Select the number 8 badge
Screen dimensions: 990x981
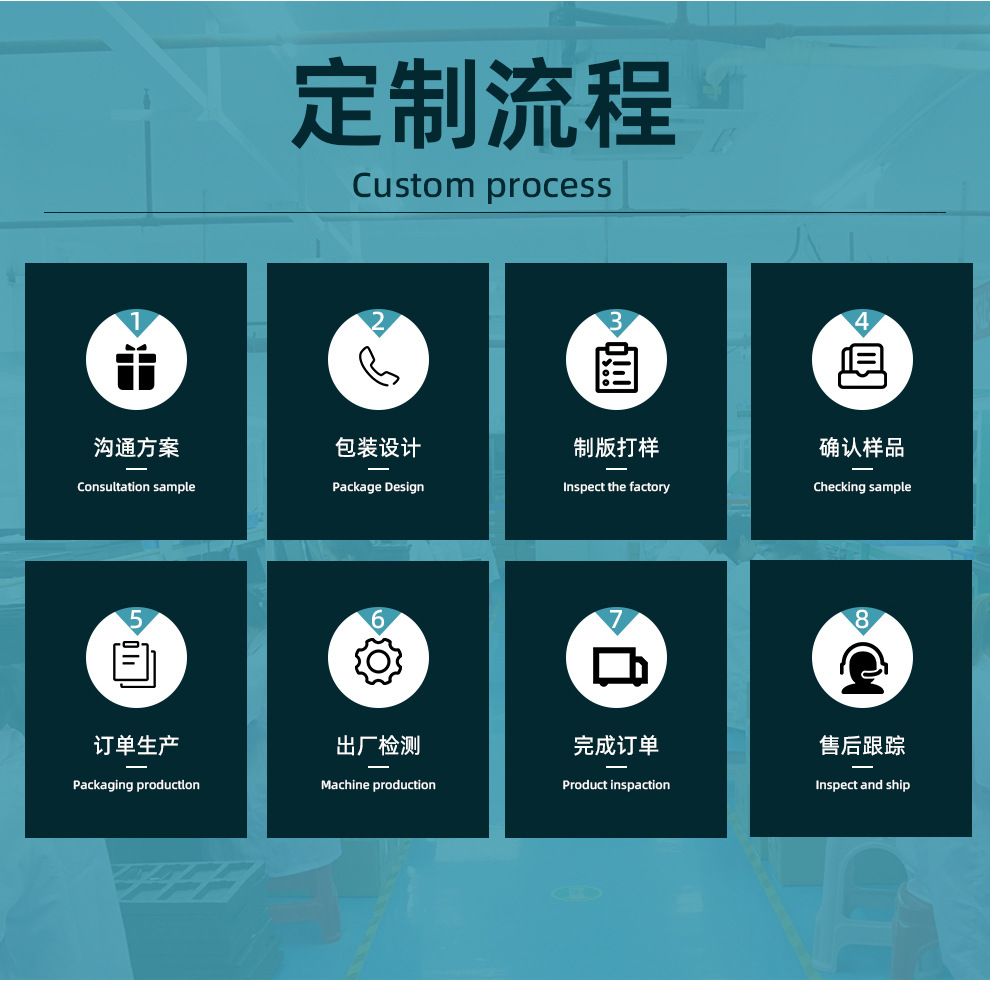pyautogui.click(x=862, y=620)
